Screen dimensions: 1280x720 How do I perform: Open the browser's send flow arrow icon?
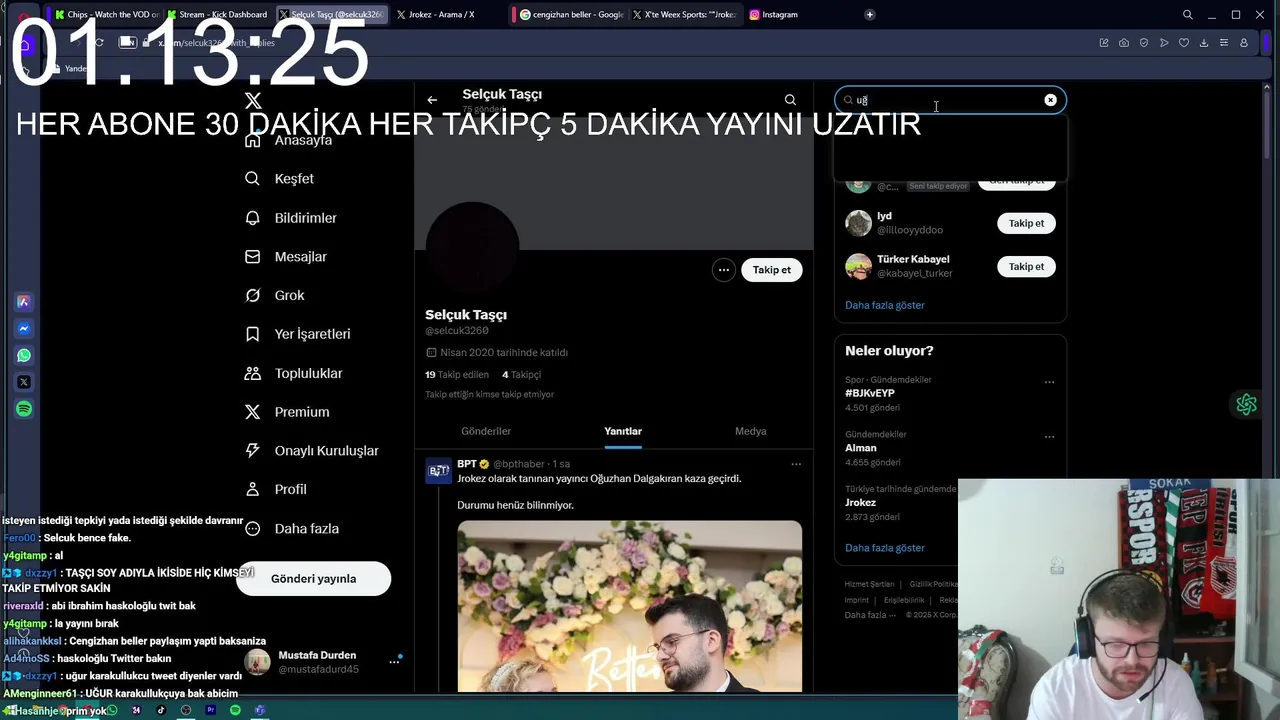coord(1164,43)
